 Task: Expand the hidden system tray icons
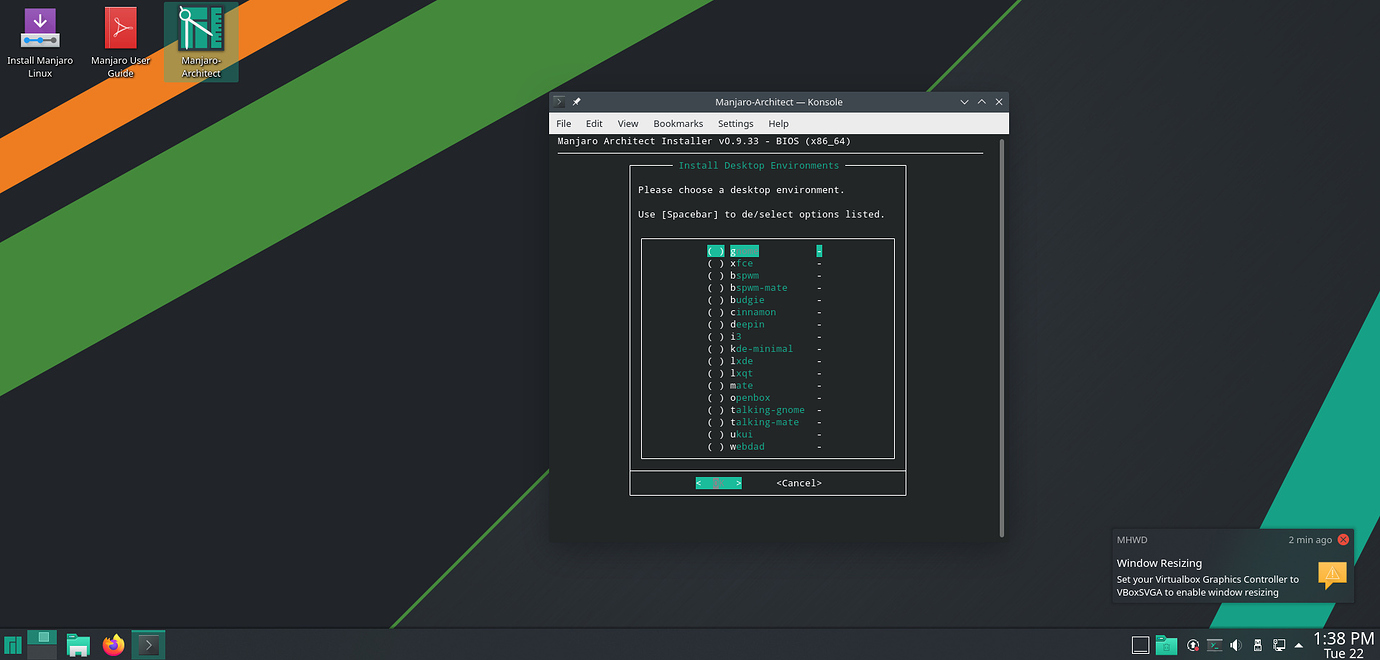pyautogui.click(x=1298, y=645)
